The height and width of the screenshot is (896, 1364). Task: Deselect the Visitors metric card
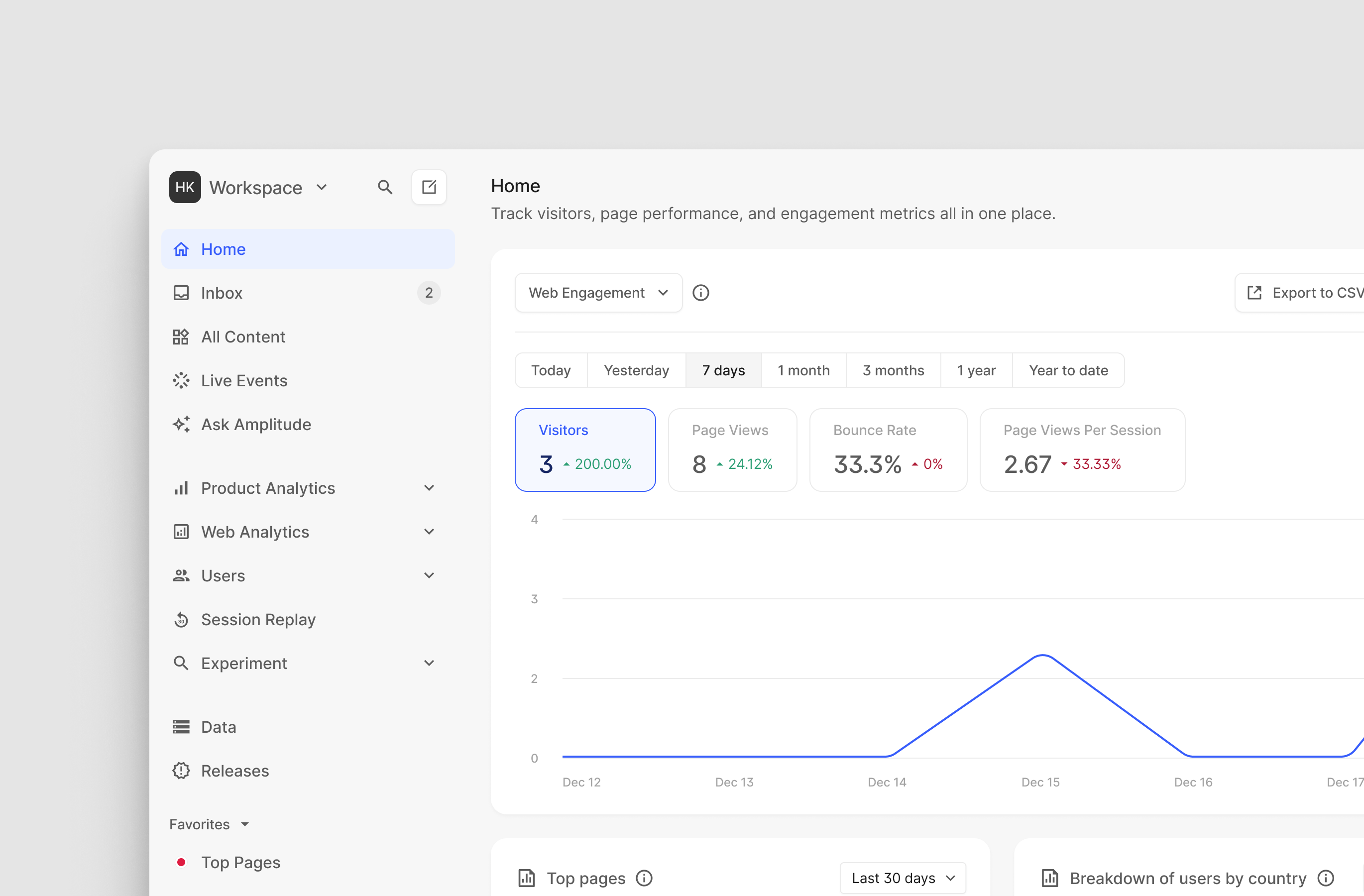coord(585,449)
